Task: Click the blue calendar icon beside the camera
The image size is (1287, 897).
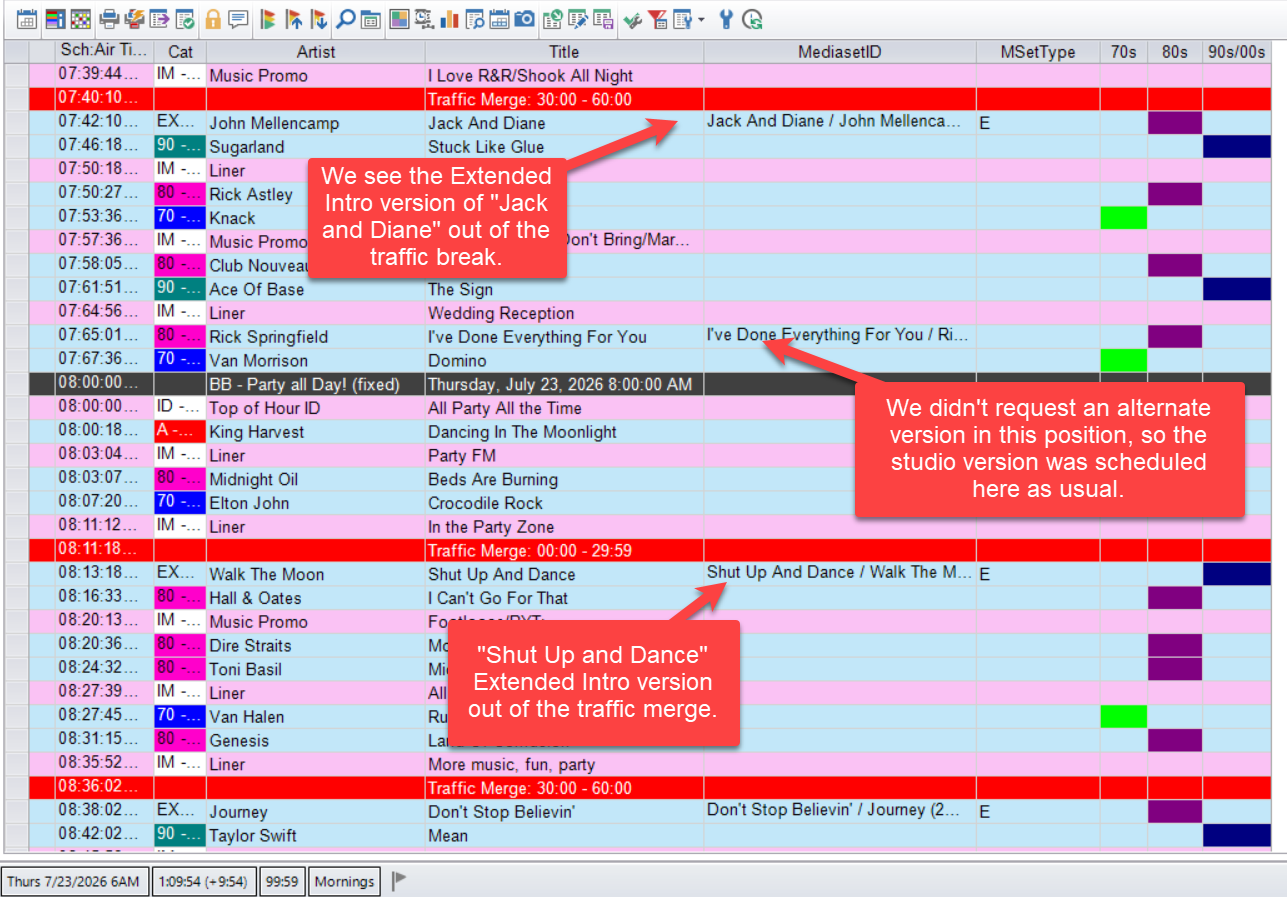Action: pos(499,19)
